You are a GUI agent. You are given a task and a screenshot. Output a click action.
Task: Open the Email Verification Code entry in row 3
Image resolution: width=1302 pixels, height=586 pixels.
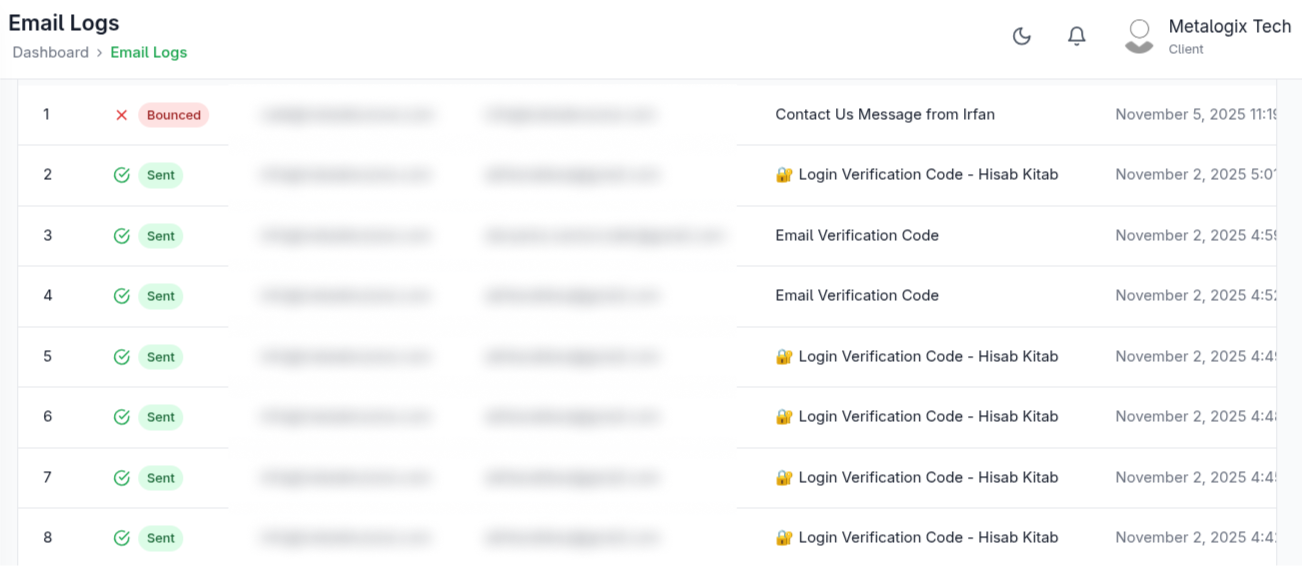(857, 235)
